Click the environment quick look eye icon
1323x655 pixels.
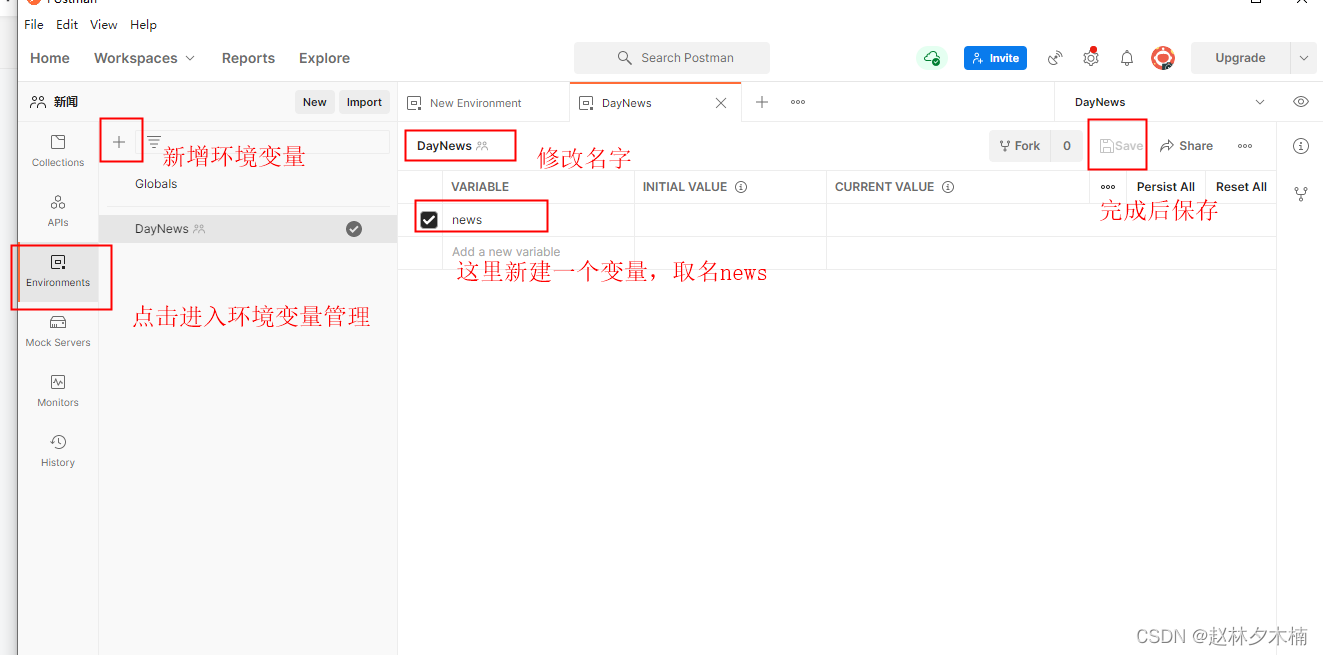(x=1301, y=102)
